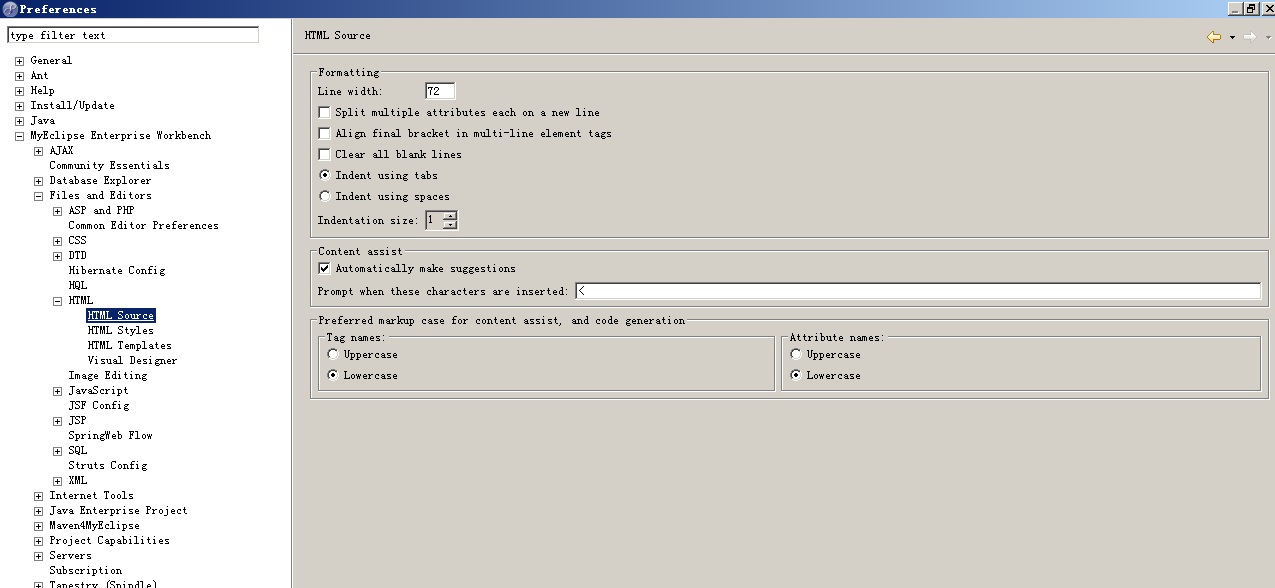
Task: Click the Line width input field
Action: coord(439,91)
